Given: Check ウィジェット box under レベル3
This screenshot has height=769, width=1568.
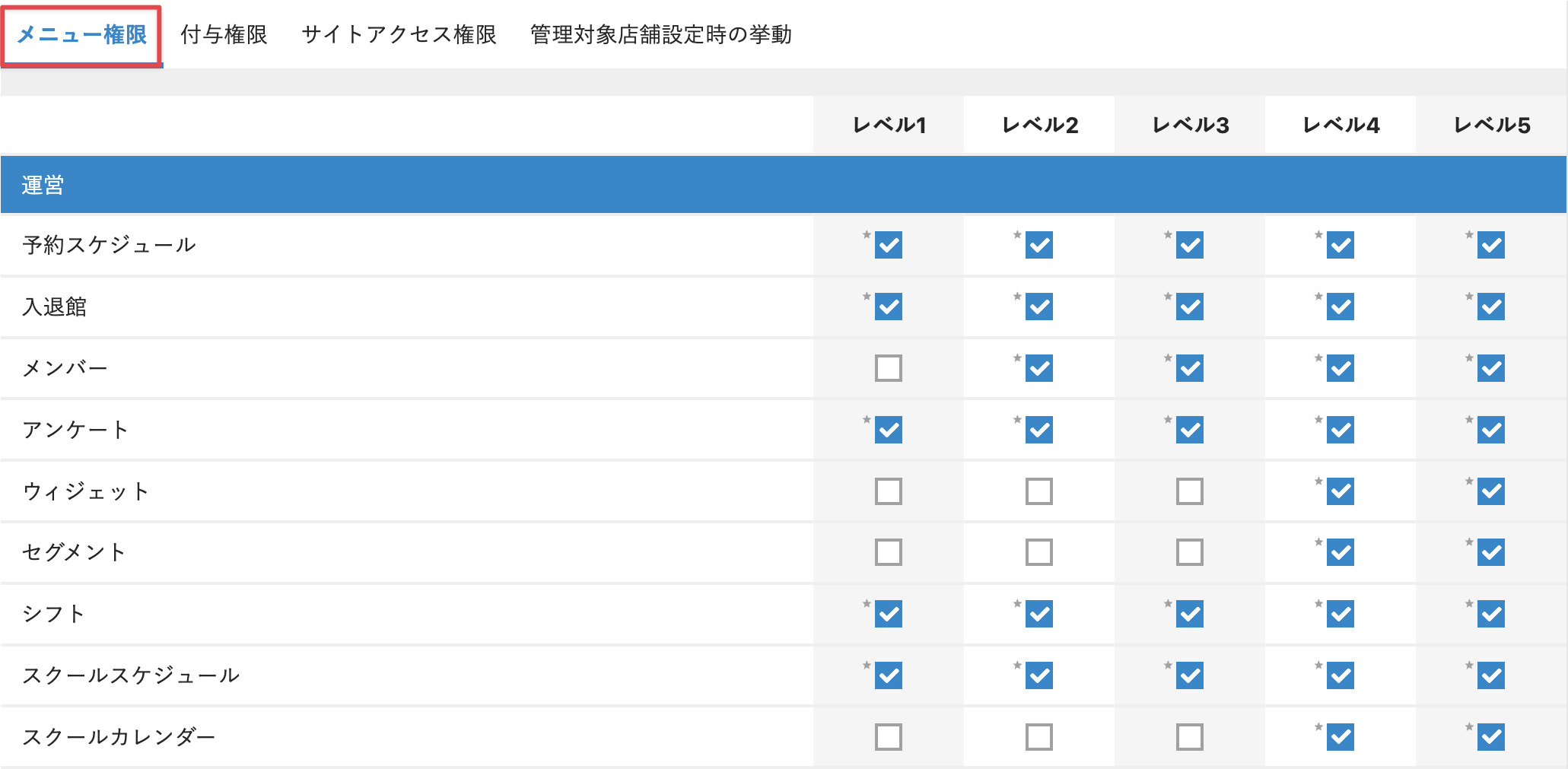Looking at the screenshot, I should pos(1189,491).
